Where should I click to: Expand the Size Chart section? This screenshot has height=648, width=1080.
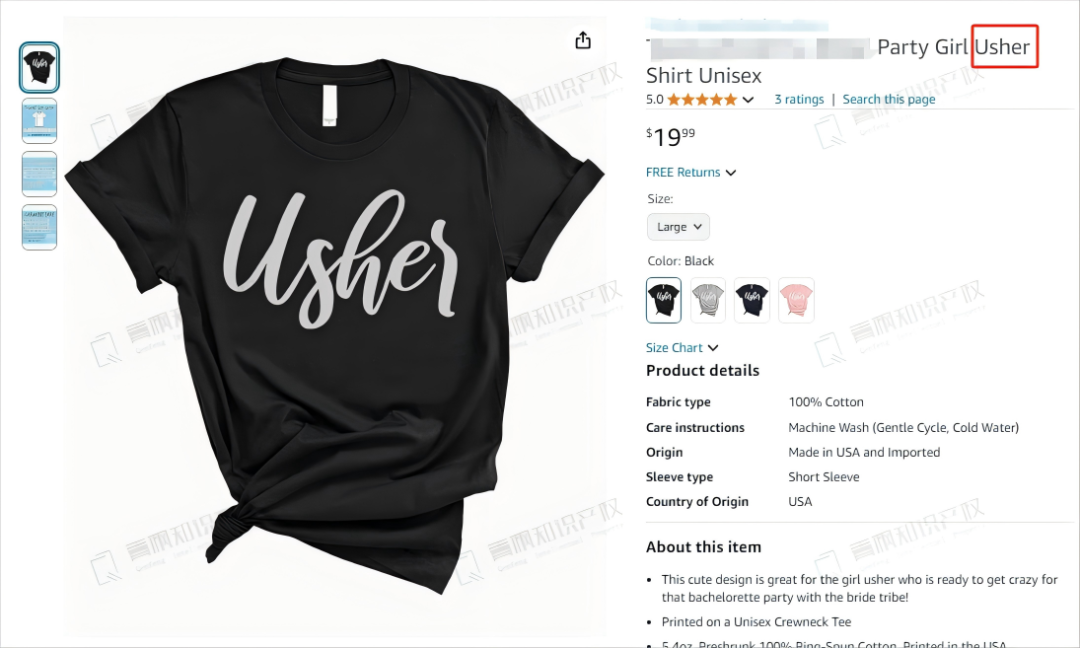682,348
